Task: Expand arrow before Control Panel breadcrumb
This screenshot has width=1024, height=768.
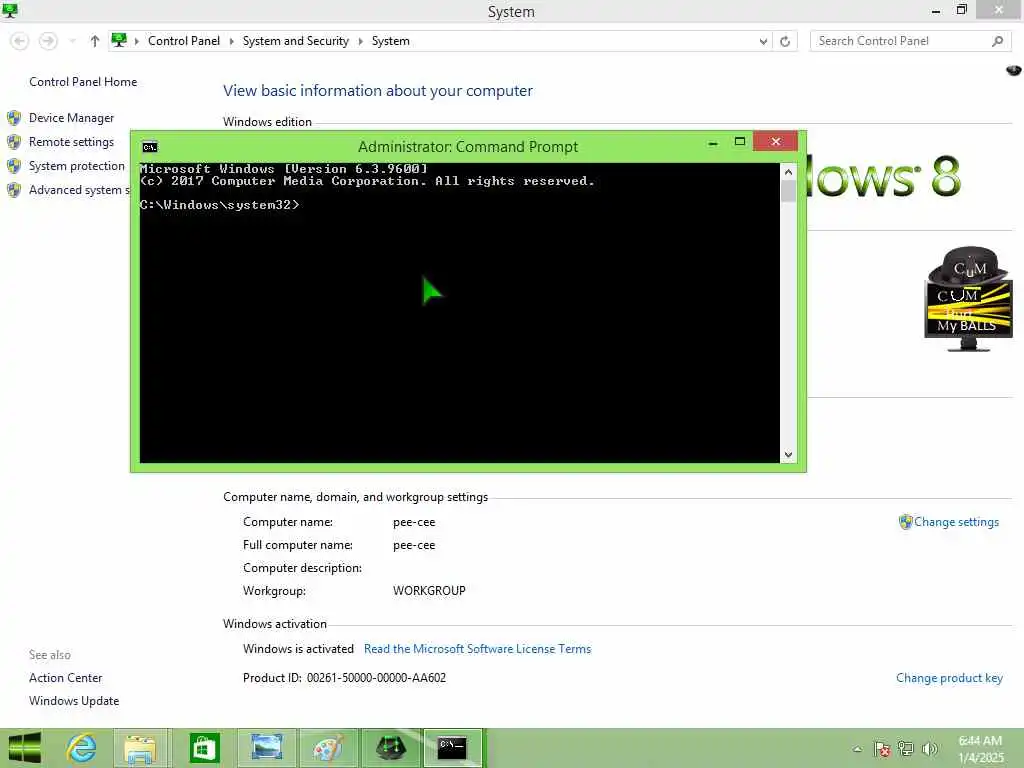Action: [137, 41]
